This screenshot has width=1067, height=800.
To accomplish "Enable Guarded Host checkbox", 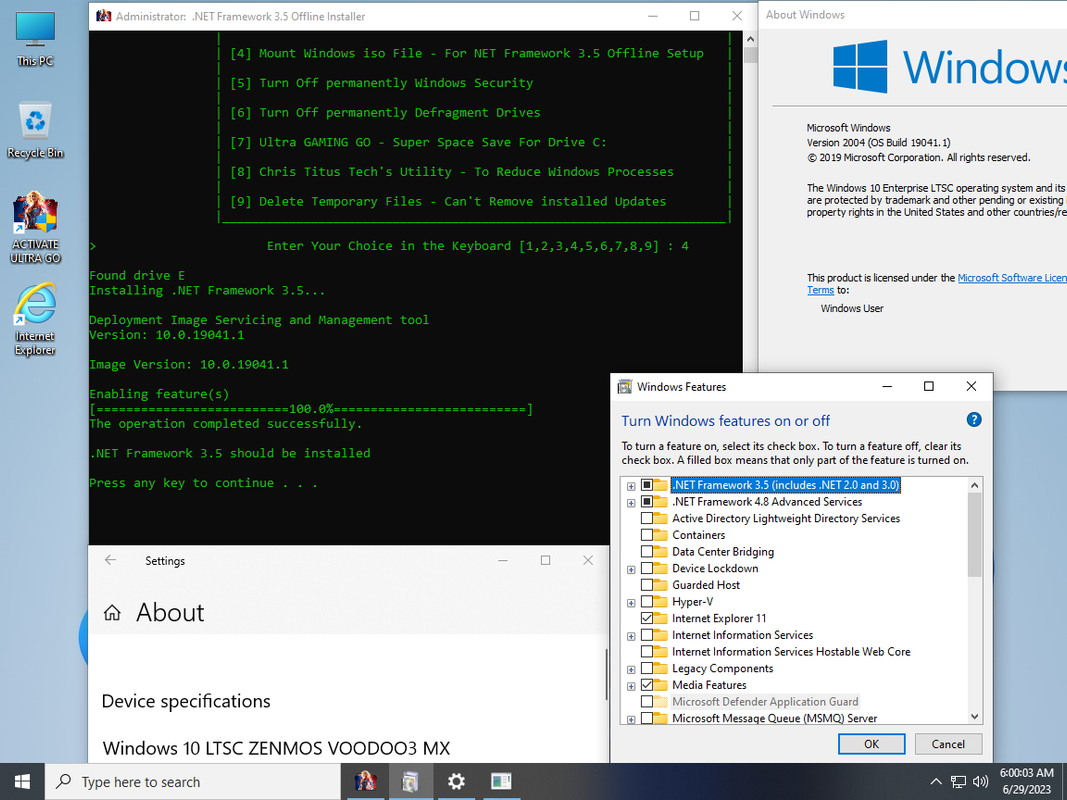I will click(646, 585).
